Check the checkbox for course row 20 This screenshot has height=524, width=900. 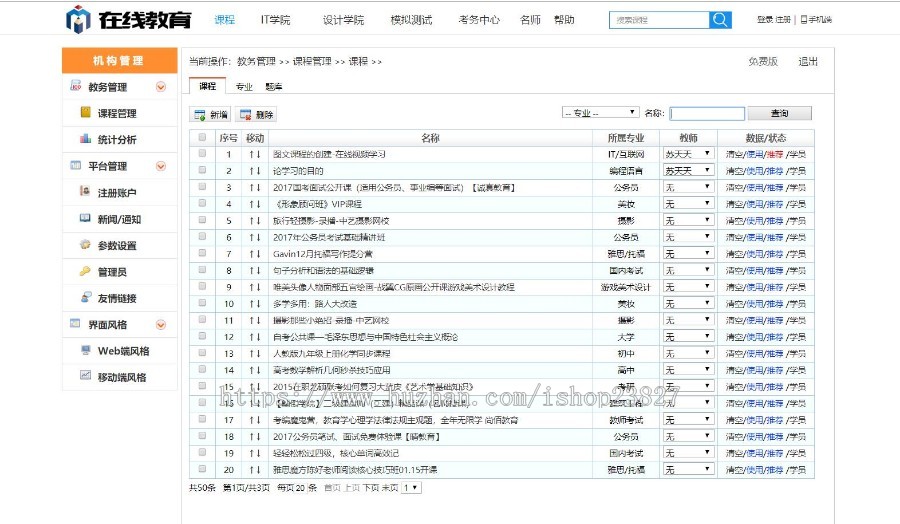point(202,469)
